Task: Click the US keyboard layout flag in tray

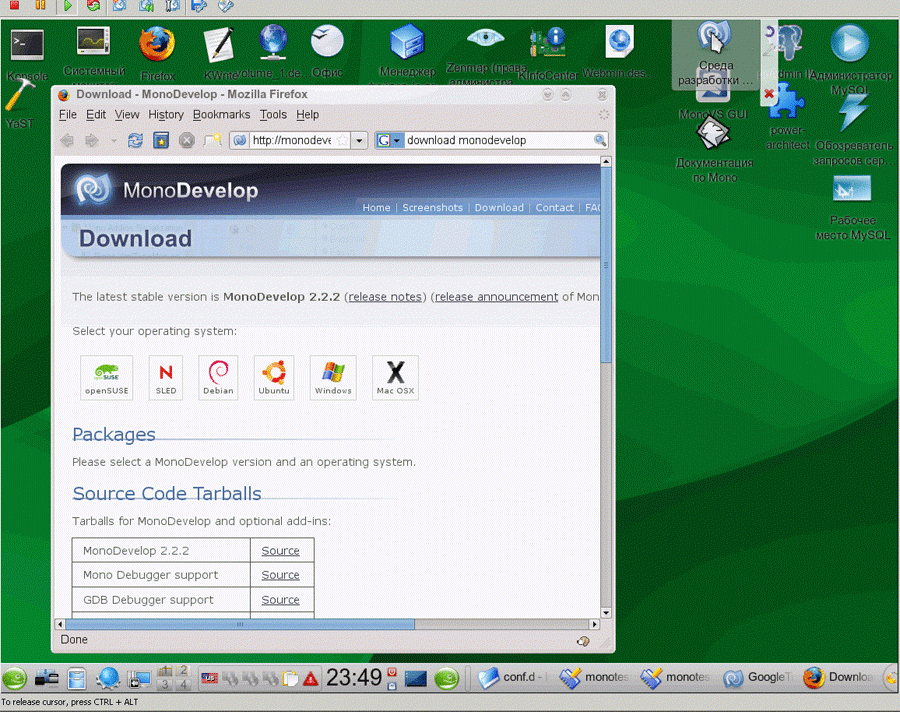Action: point(209,678)
